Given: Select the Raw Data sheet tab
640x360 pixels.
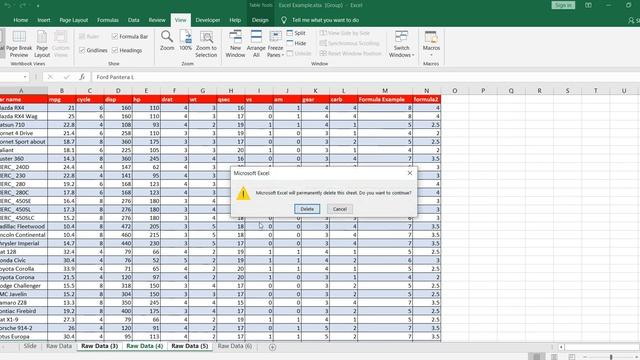Looking at the screenshot, I should pyautogui.click(x=59, y=346).
